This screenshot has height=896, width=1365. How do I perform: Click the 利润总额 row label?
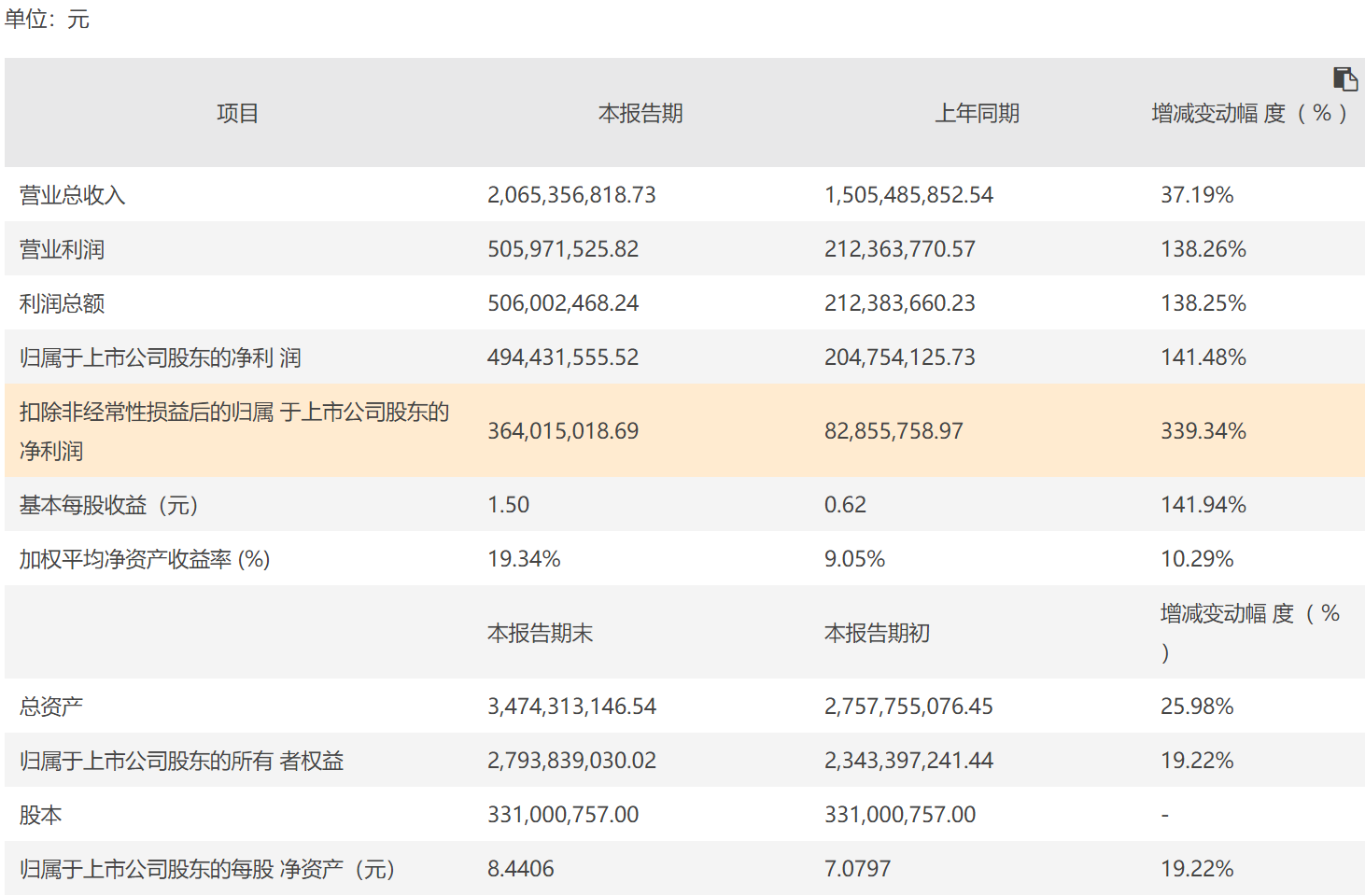point(62,303)
